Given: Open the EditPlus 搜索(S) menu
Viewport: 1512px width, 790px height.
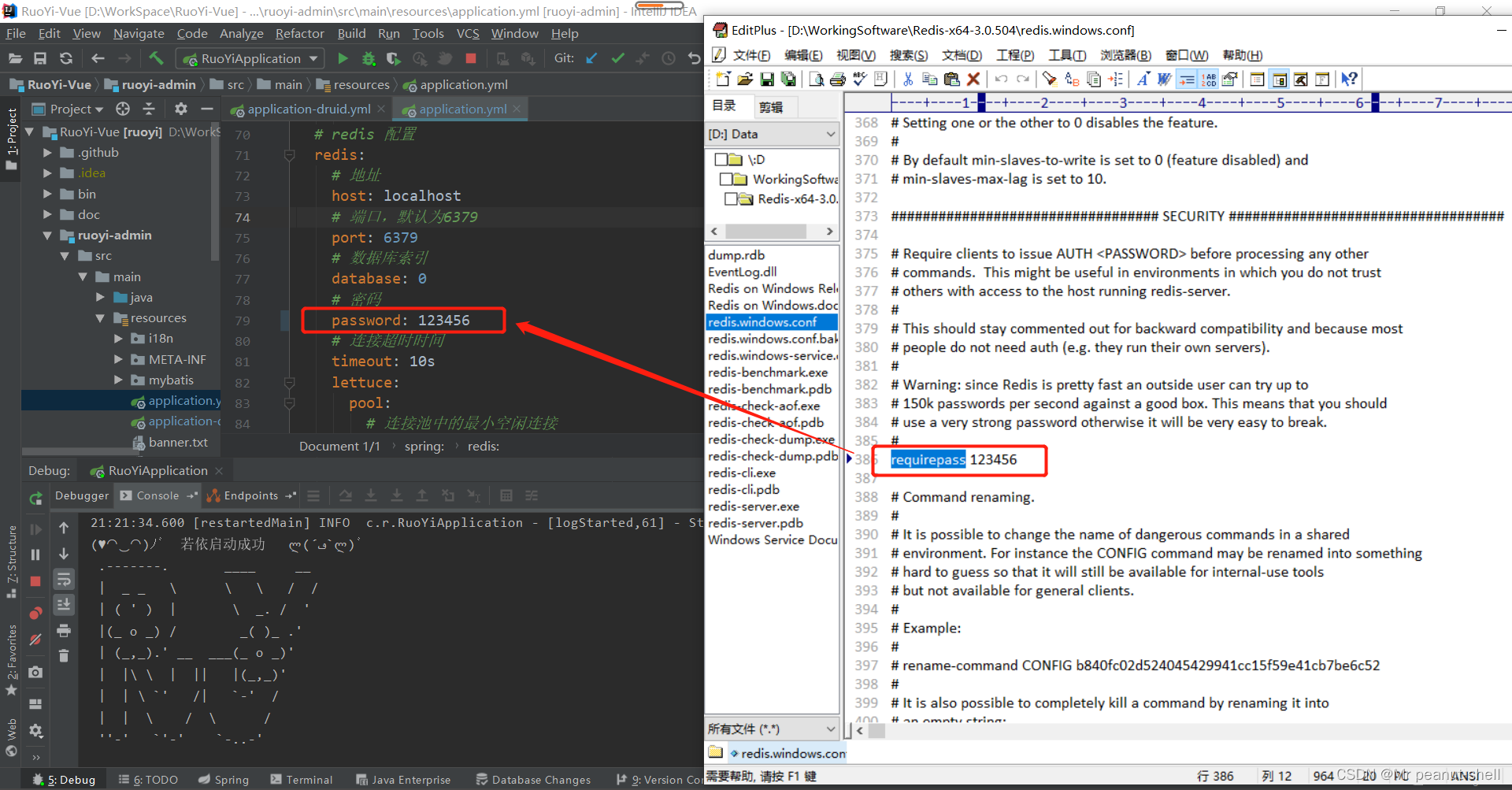Looking at the screenshot, I should (x=909, y=55).
